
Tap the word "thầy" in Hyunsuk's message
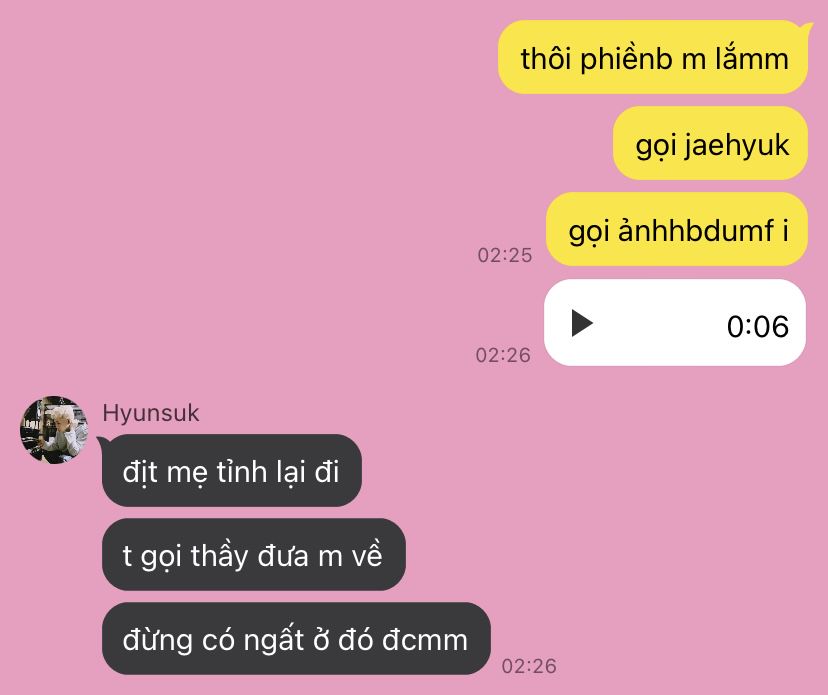[219, 557]
